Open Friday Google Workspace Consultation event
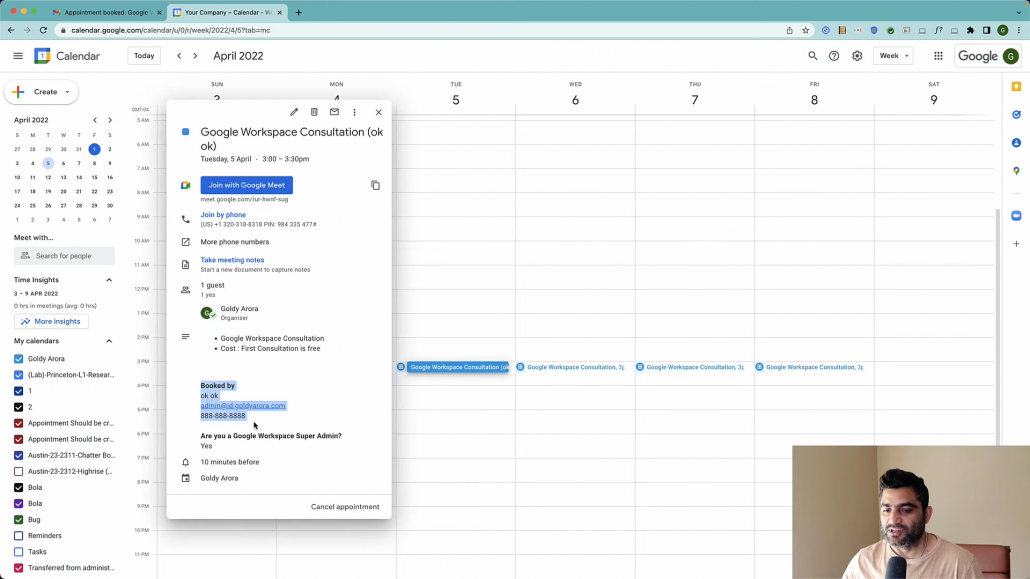1030x579 pixels. (809, 367)
